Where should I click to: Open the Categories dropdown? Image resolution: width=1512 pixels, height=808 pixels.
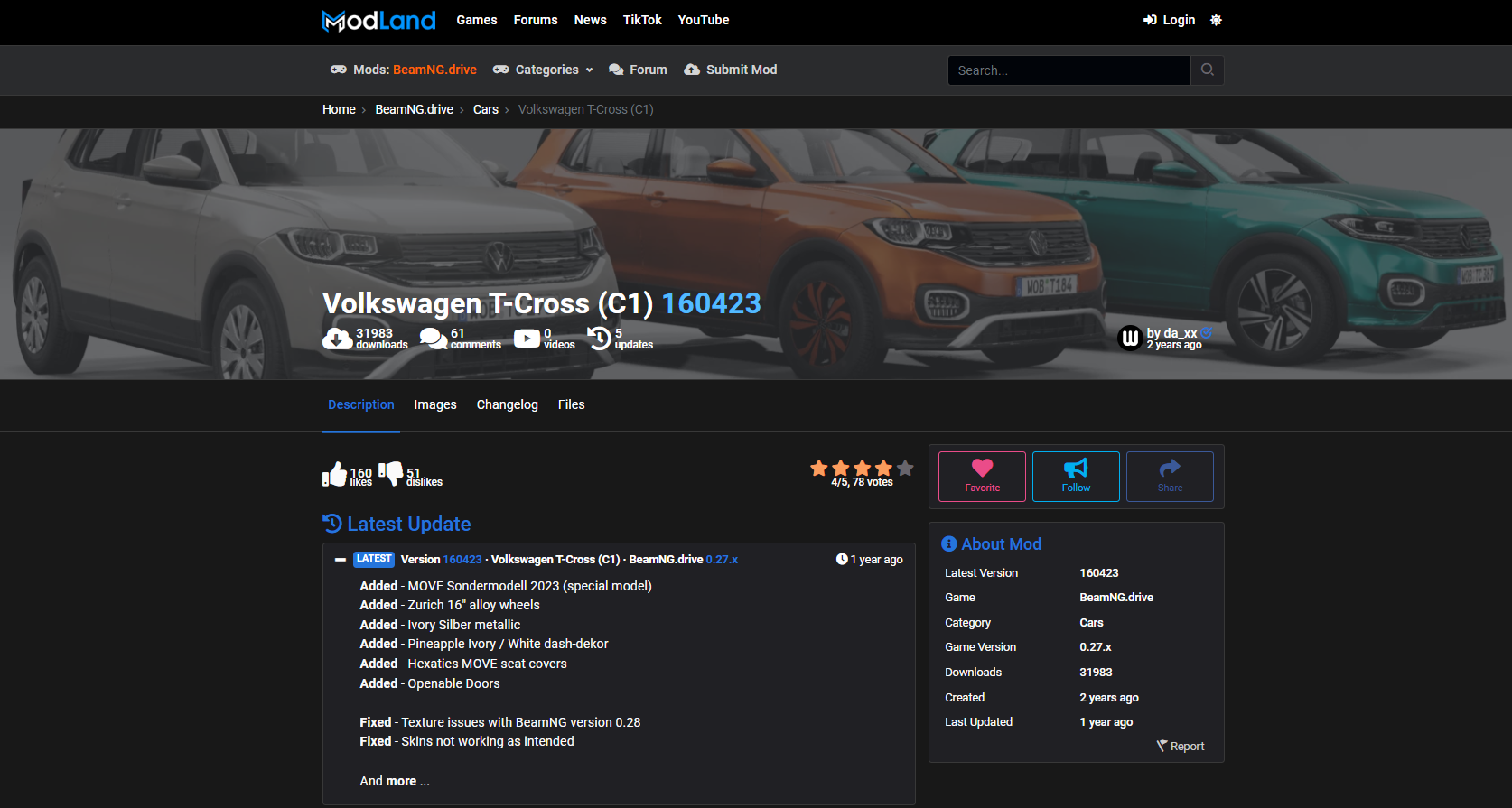(544, 70)
